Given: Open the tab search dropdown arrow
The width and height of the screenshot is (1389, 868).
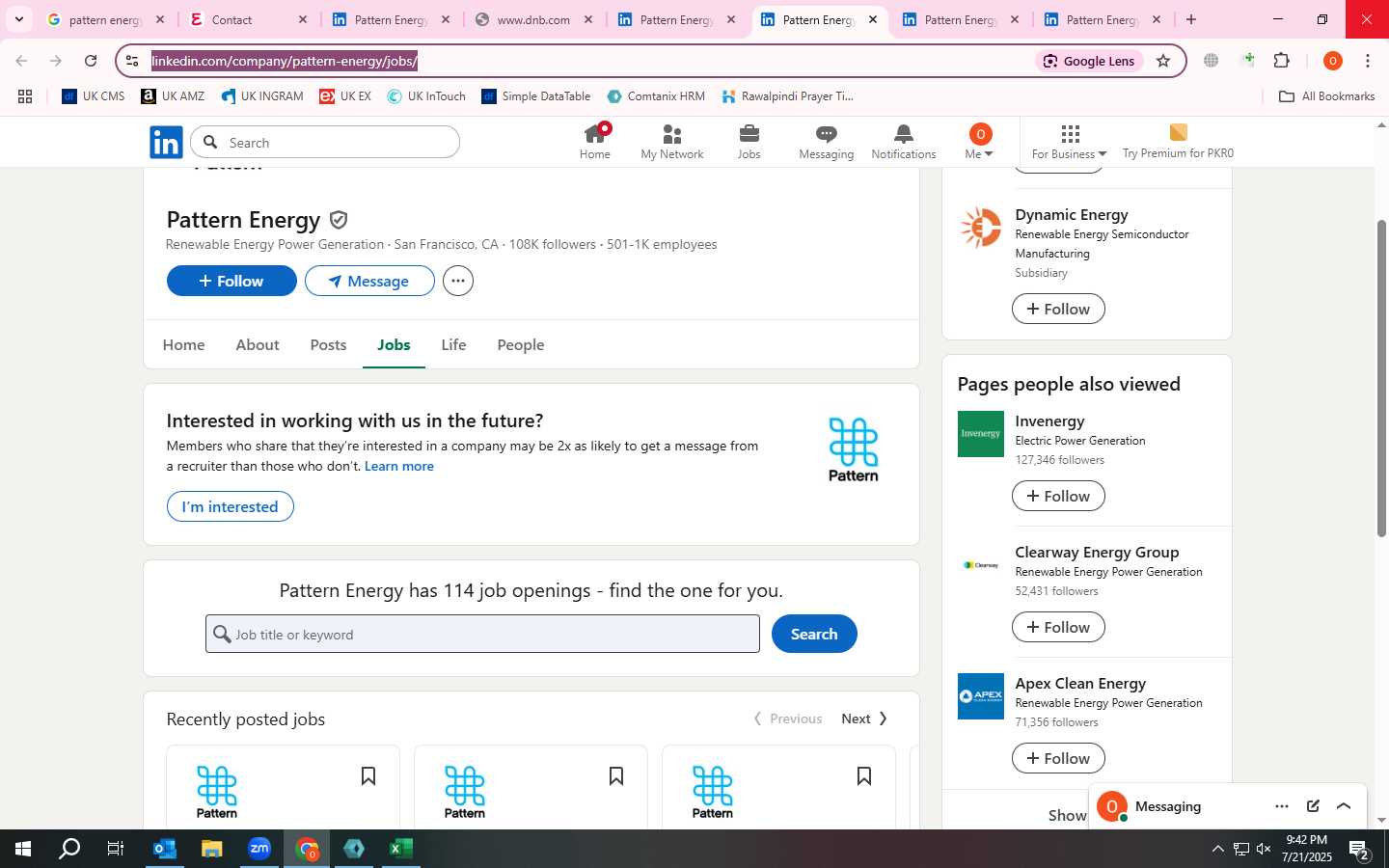Looking at the screenshot, I should (x=19, y=19).
